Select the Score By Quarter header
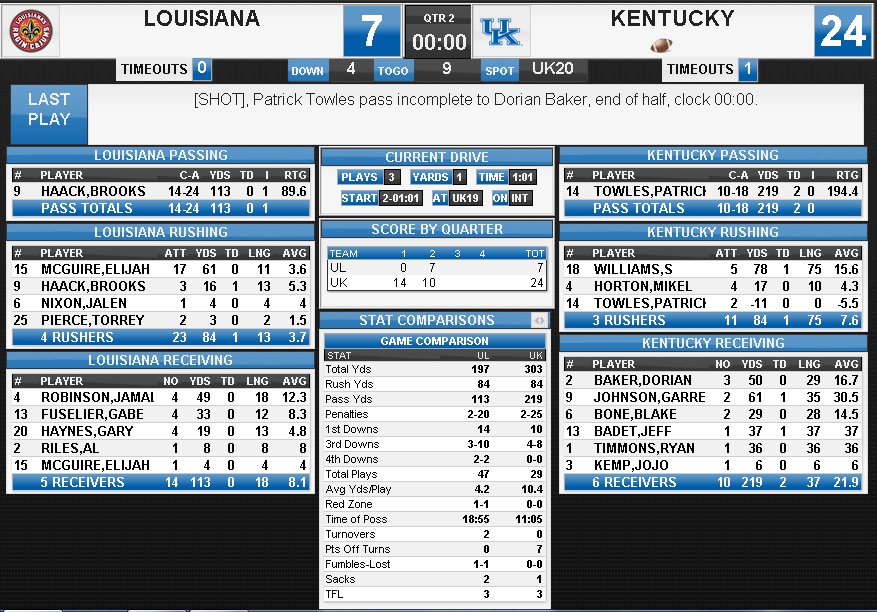 point(437,229)
